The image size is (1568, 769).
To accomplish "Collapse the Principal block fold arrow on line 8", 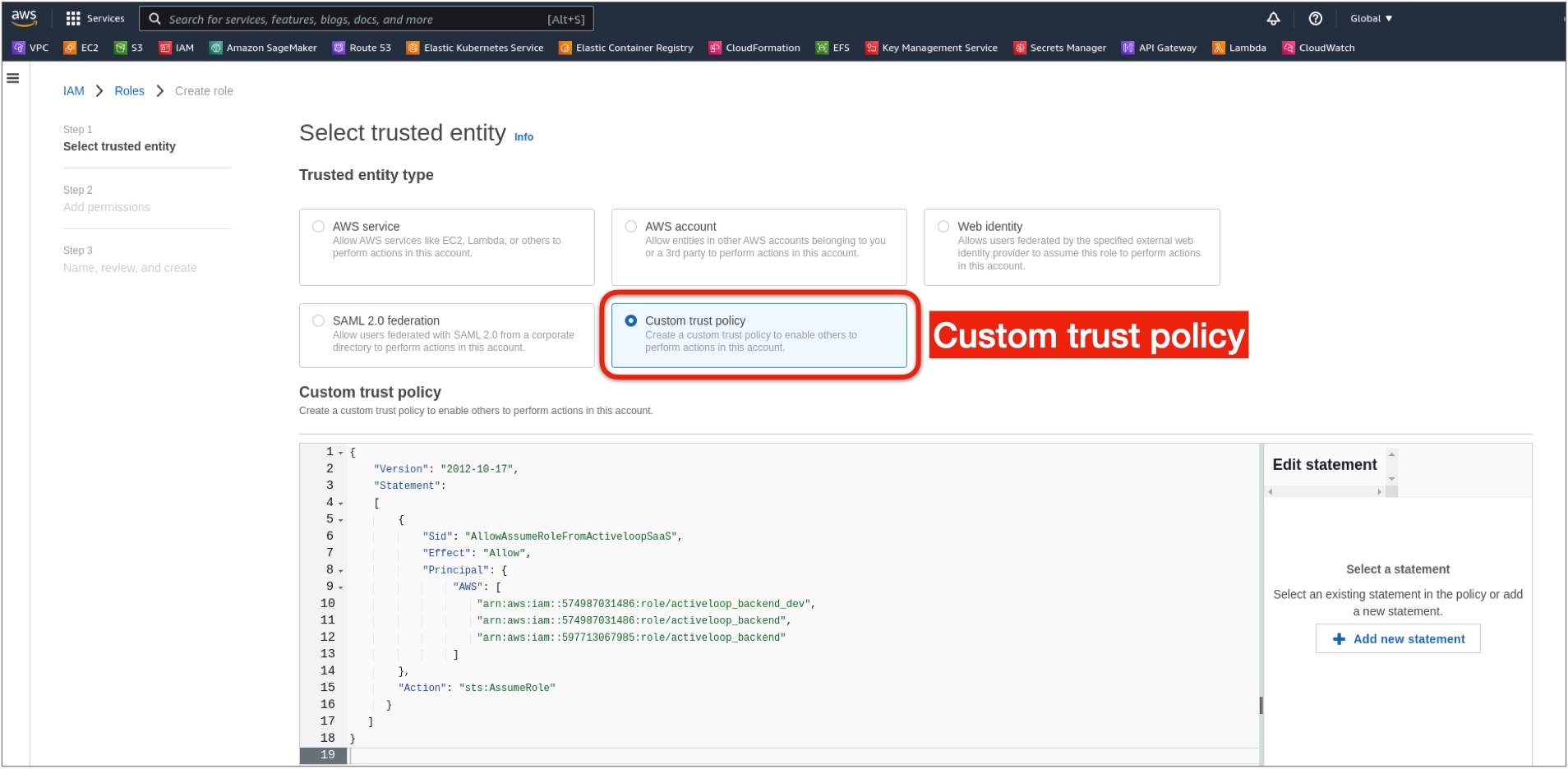I will pyautogui.click(x=341, y=571).
